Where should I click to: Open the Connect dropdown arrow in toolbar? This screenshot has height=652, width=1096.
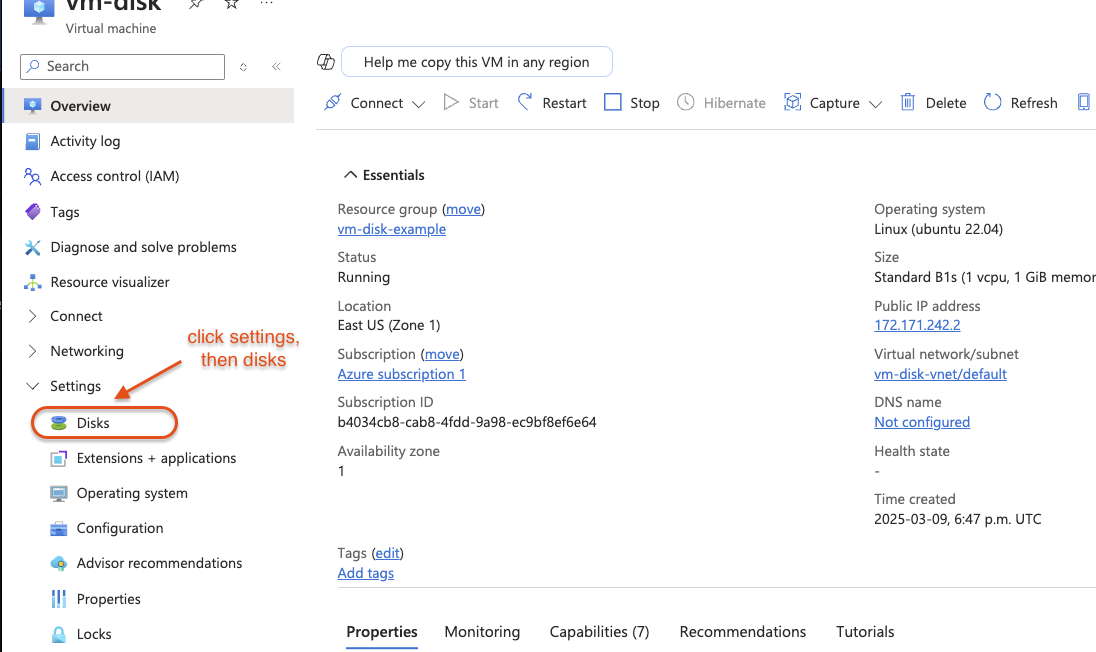tap(418, 104)
